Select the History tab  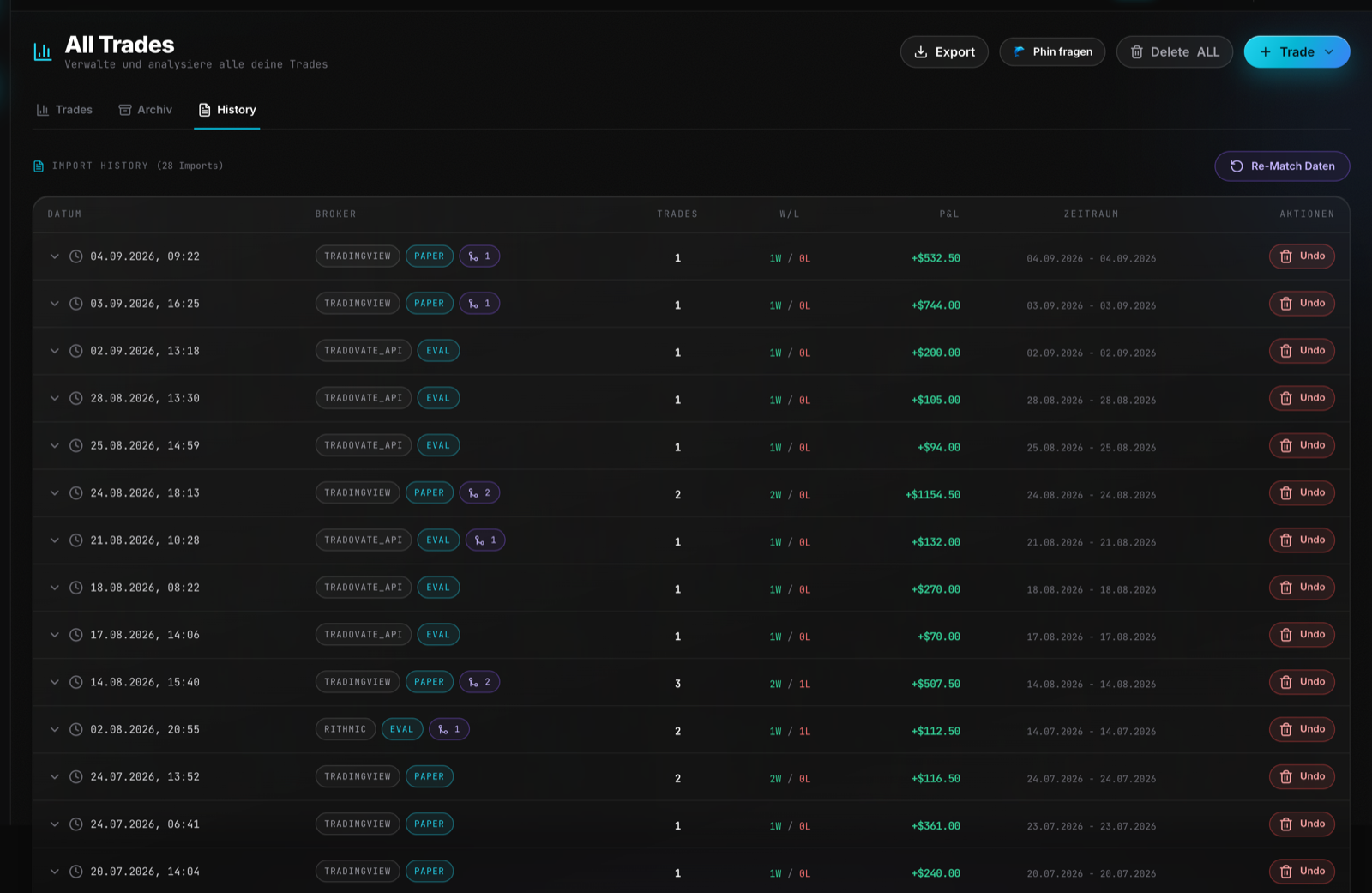(227, 110)
